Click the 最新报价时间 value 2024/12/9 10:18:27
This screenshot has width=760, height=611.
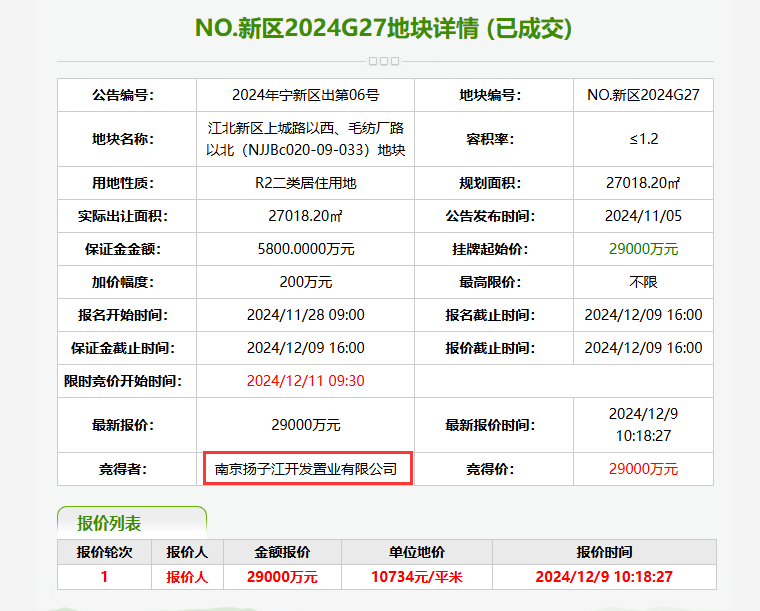tap(643, 425)
